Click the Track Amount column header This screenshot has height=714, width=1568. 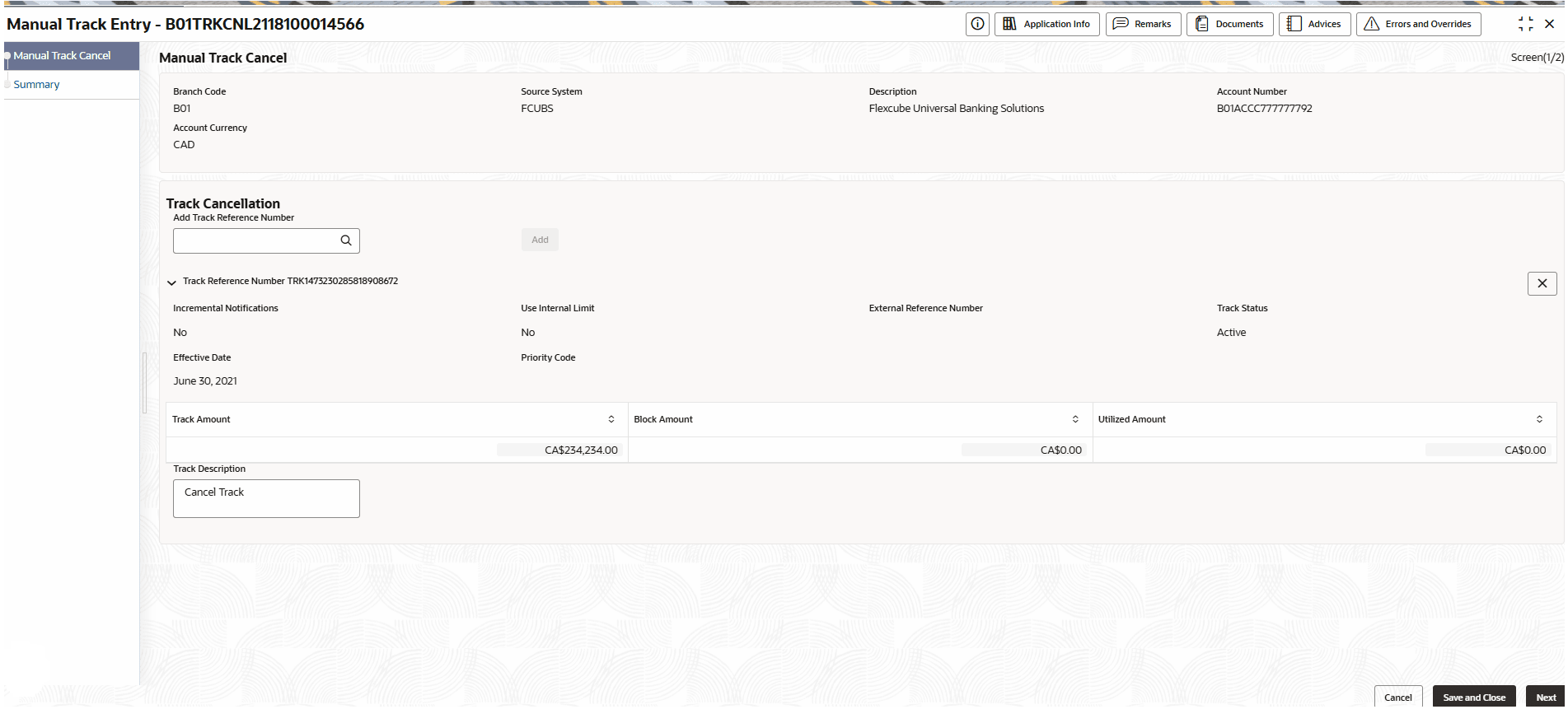point(397,419)
